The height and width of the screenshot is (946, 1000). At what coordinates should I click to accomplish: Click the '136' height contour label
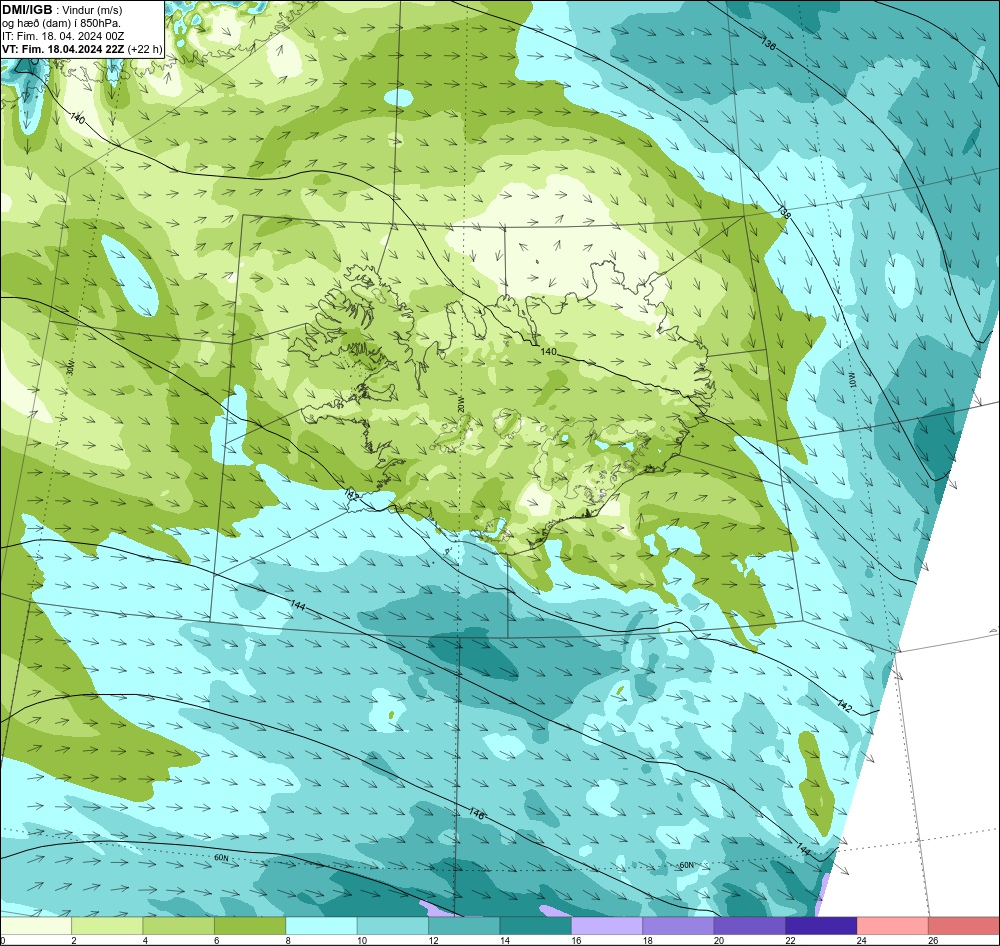pos(768,45)
